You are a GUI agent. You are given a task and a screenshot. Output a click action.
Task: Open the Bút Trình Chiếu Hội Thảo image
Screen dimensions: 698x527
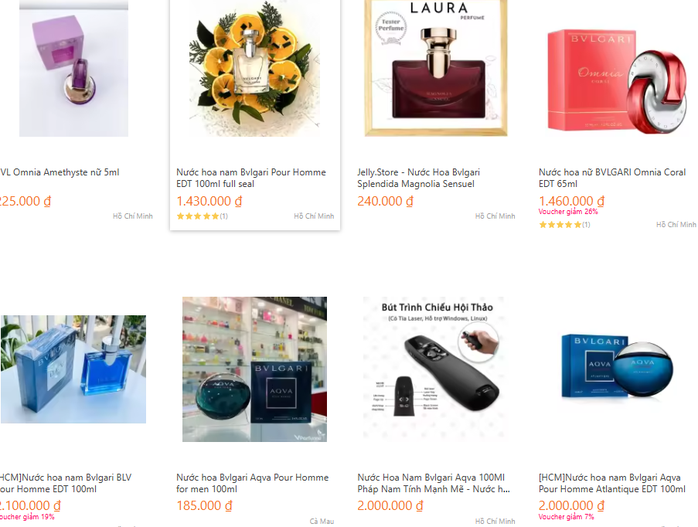(436, 369)
